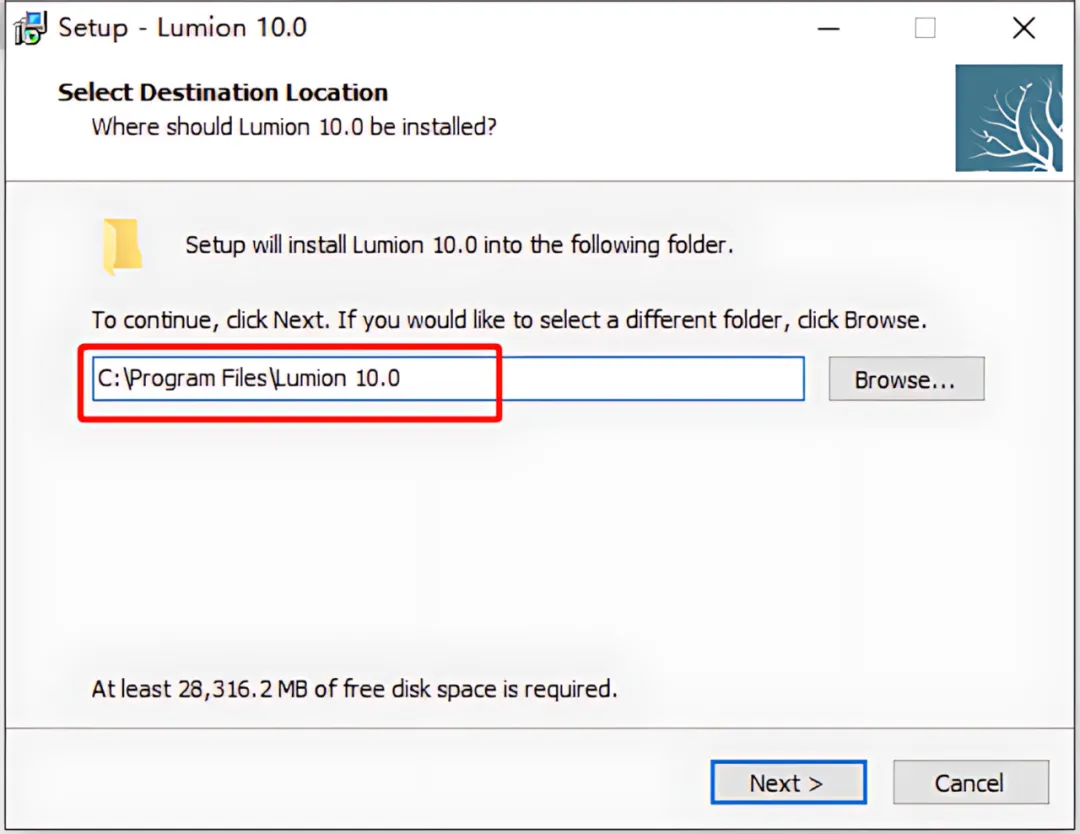Click the empty right end of the destination folder field
Image resolution: width=1080 pixels, height=834 pixels.
(680, 379)
